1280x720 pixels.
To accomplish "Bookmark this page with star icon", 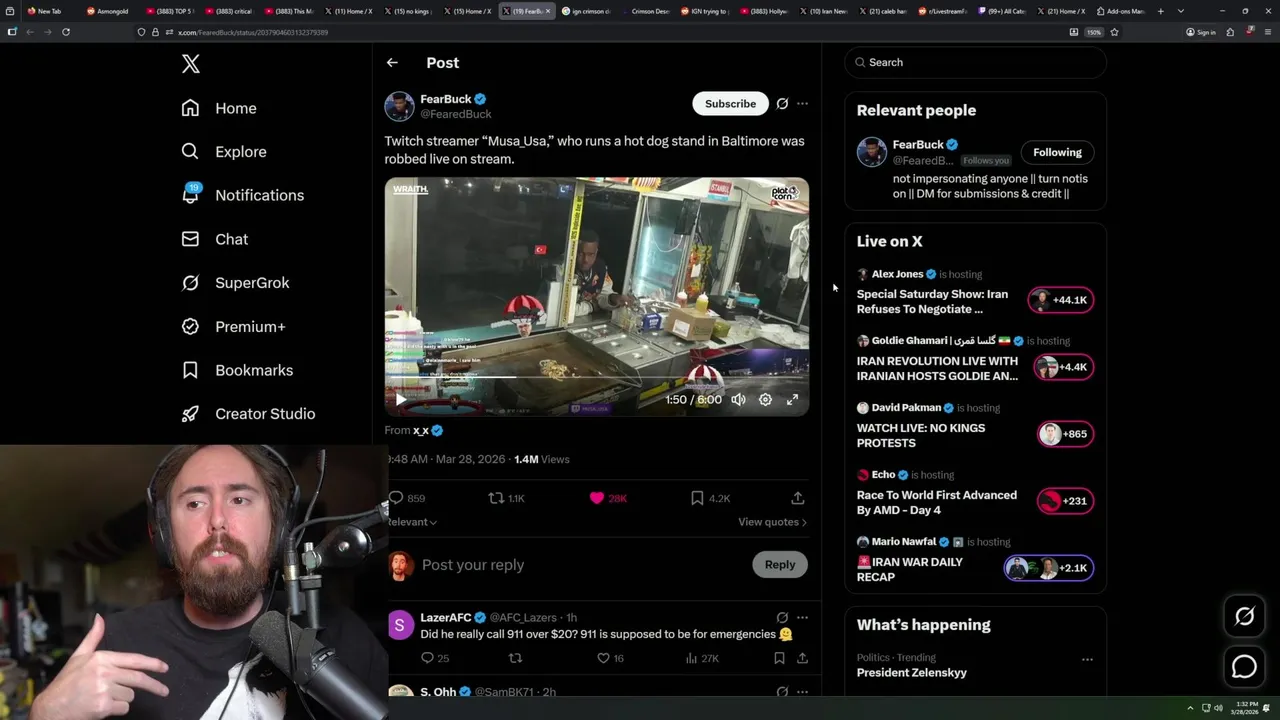I will coord(1114,32).
